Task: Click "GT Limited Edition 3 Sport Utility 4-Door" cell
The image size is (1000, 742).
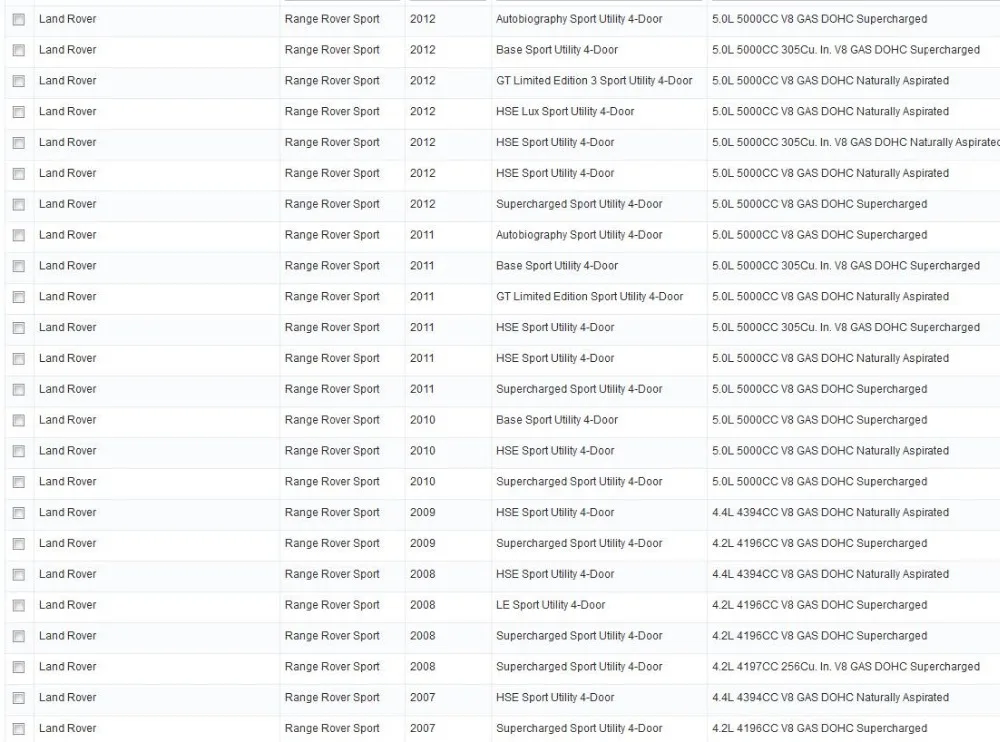Action: pos(594,81)
